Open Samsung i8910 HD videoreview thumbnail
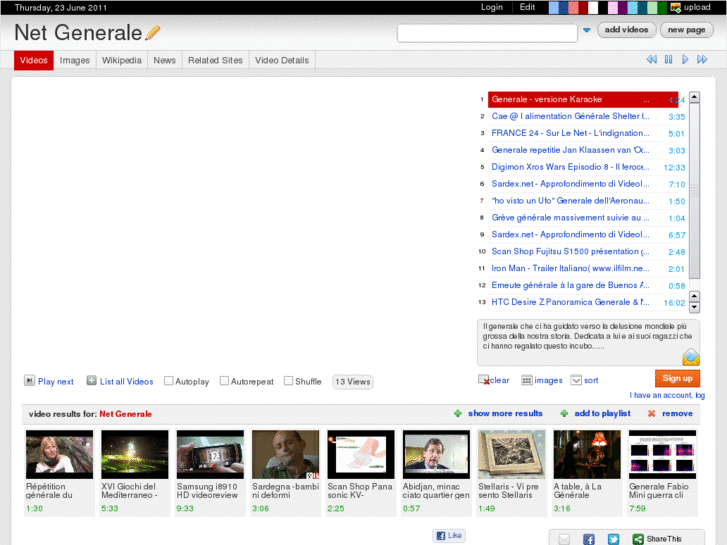Viewport: 727px width, 545px height. pyautogui.click(x=210, y=455)
